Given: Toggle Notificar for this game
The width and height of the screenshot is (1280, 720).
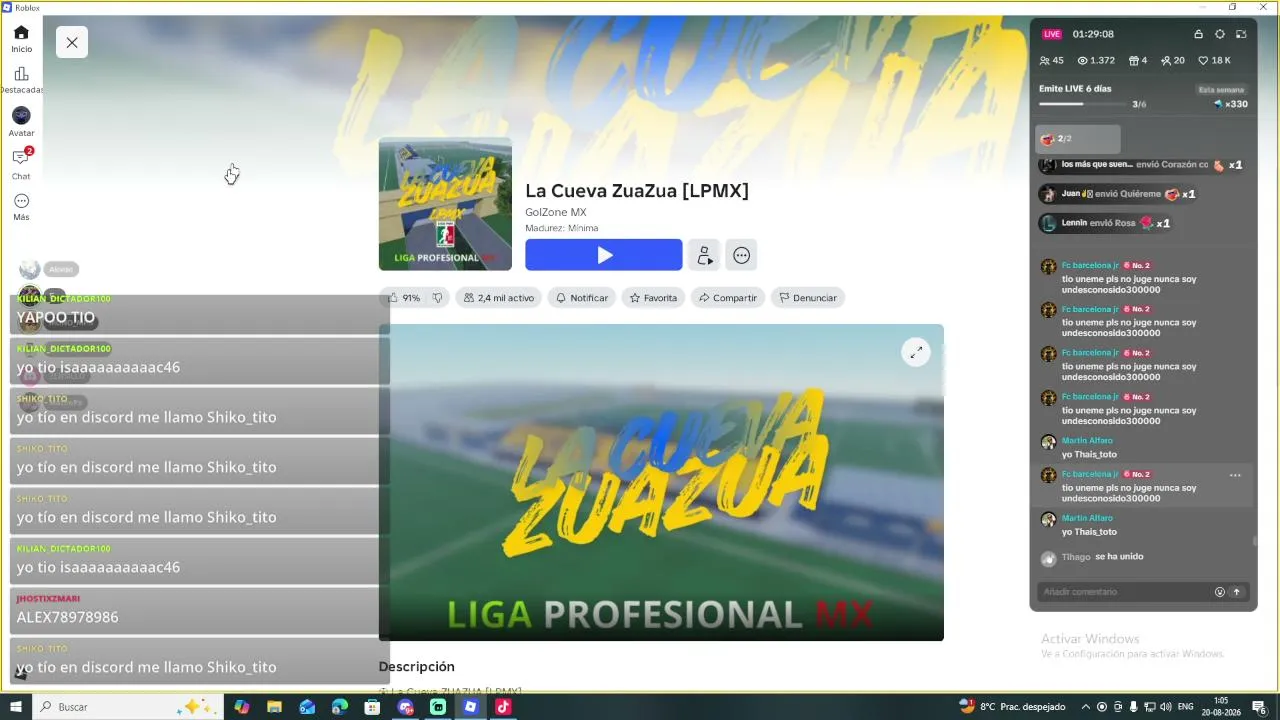Looking at the screenshot, I should point(581,298).
